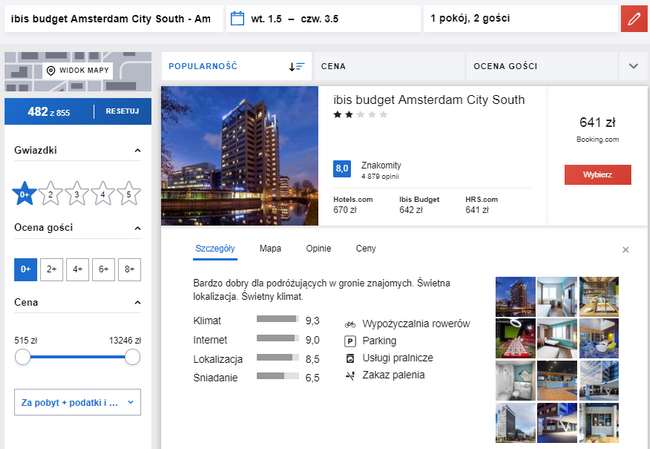Sort results by Cena
The height and width of the screenshot is (449, 650).
389,66
